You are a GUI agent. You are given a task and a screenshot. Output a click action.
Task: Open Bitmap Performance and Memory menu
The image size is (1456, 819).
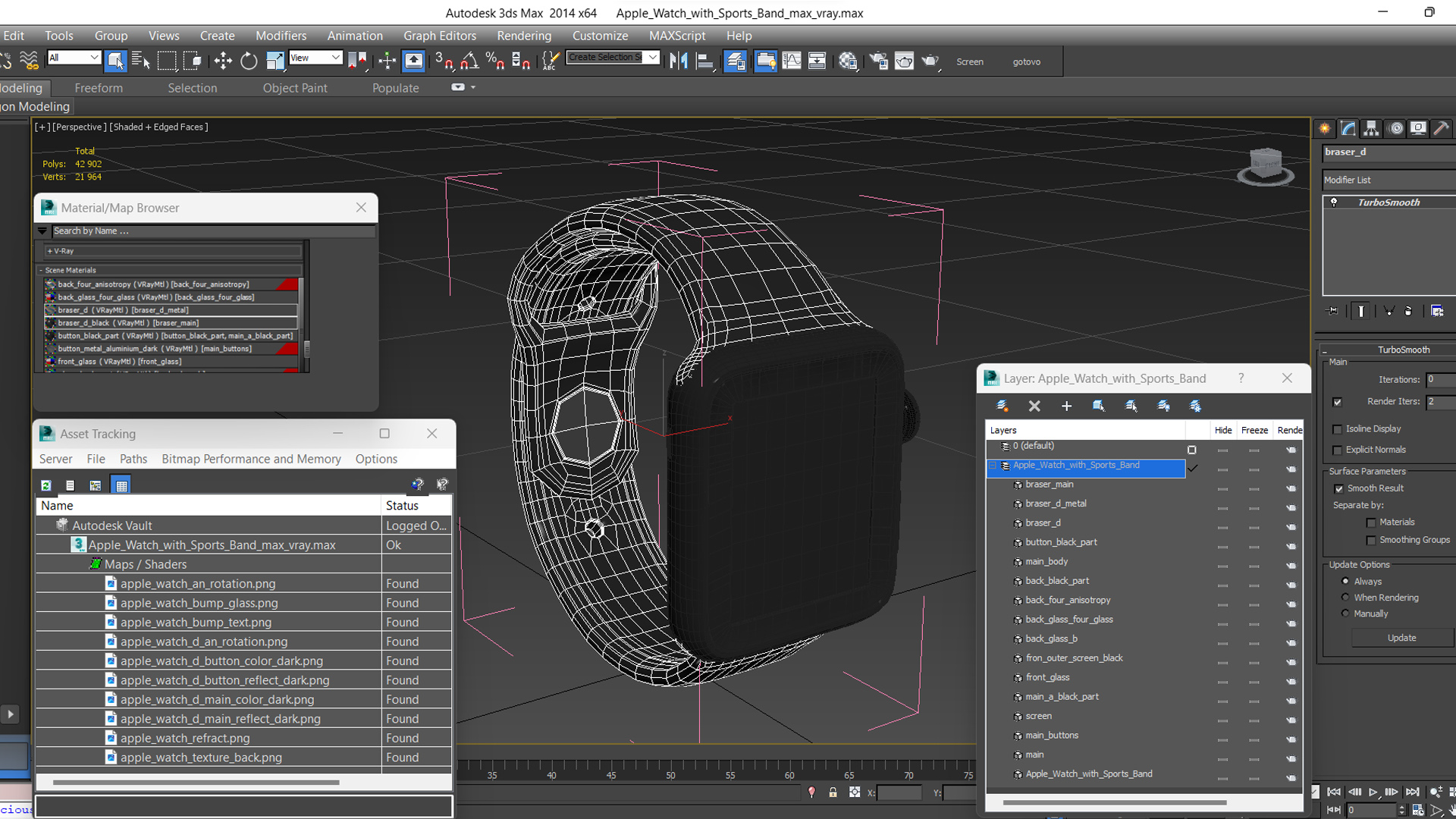[251, 459]
